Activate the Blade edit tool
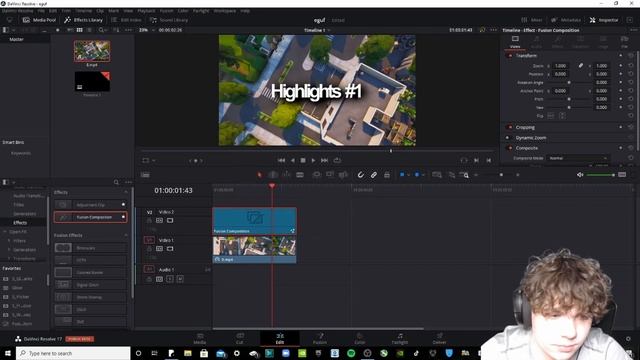Screen dimensions: 640x360 (x=300, y=175)
